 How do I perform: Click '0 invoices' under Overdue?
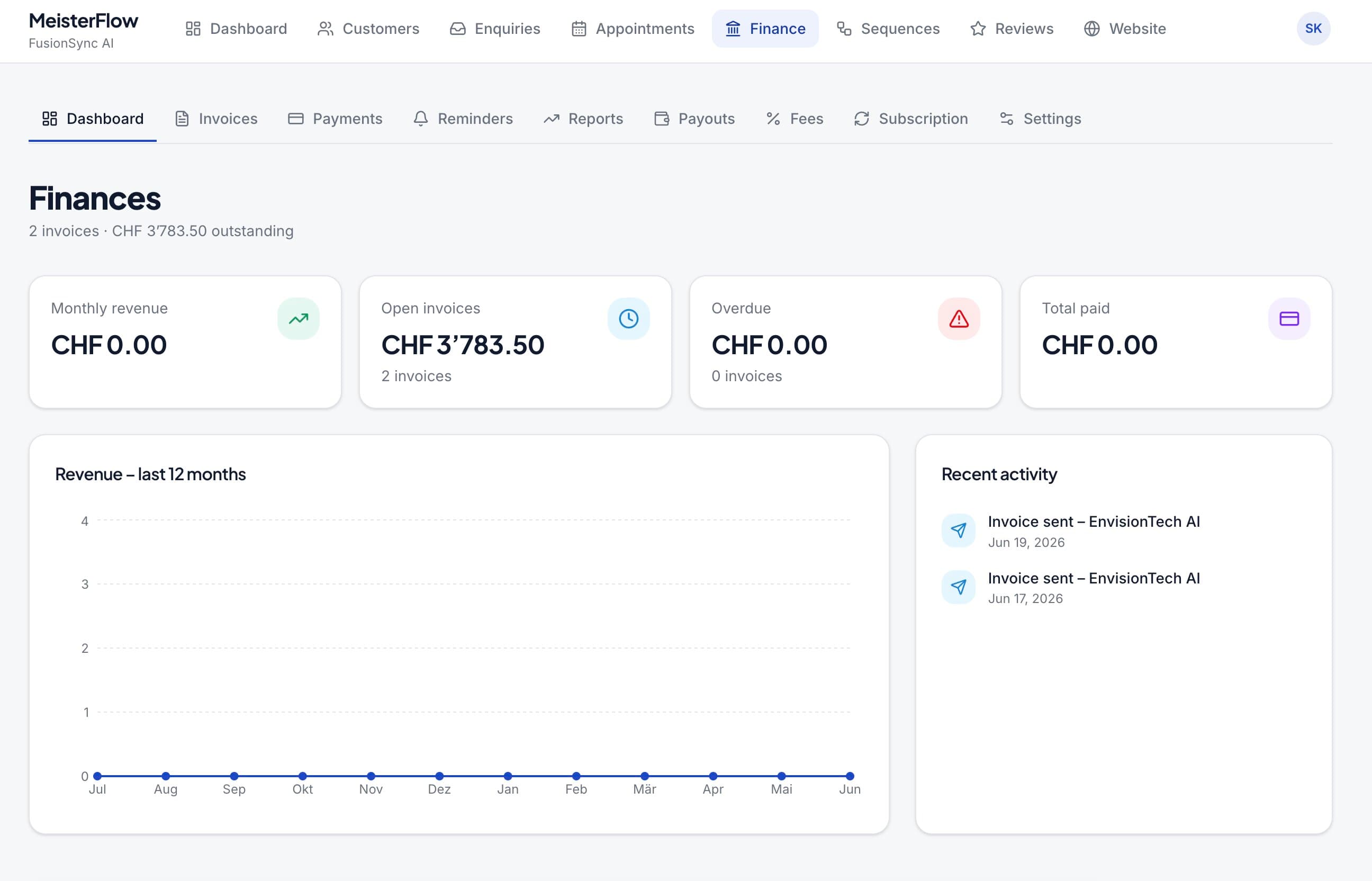[x=746, y=376]
